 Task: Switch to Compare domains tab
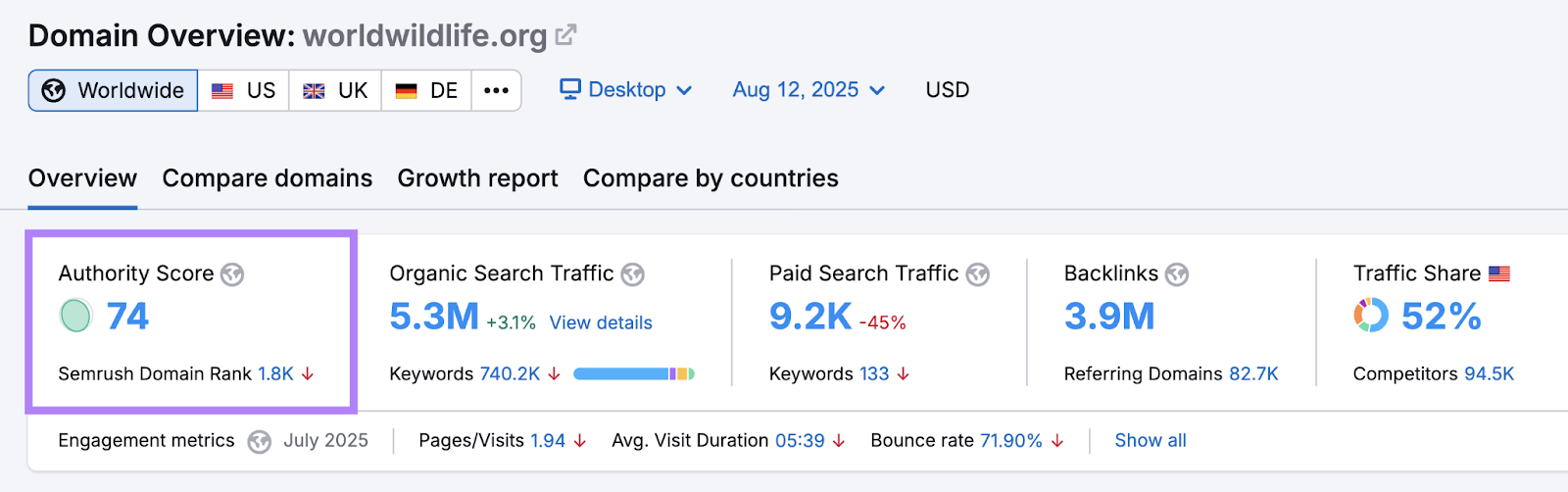click(x=268, y=178)
